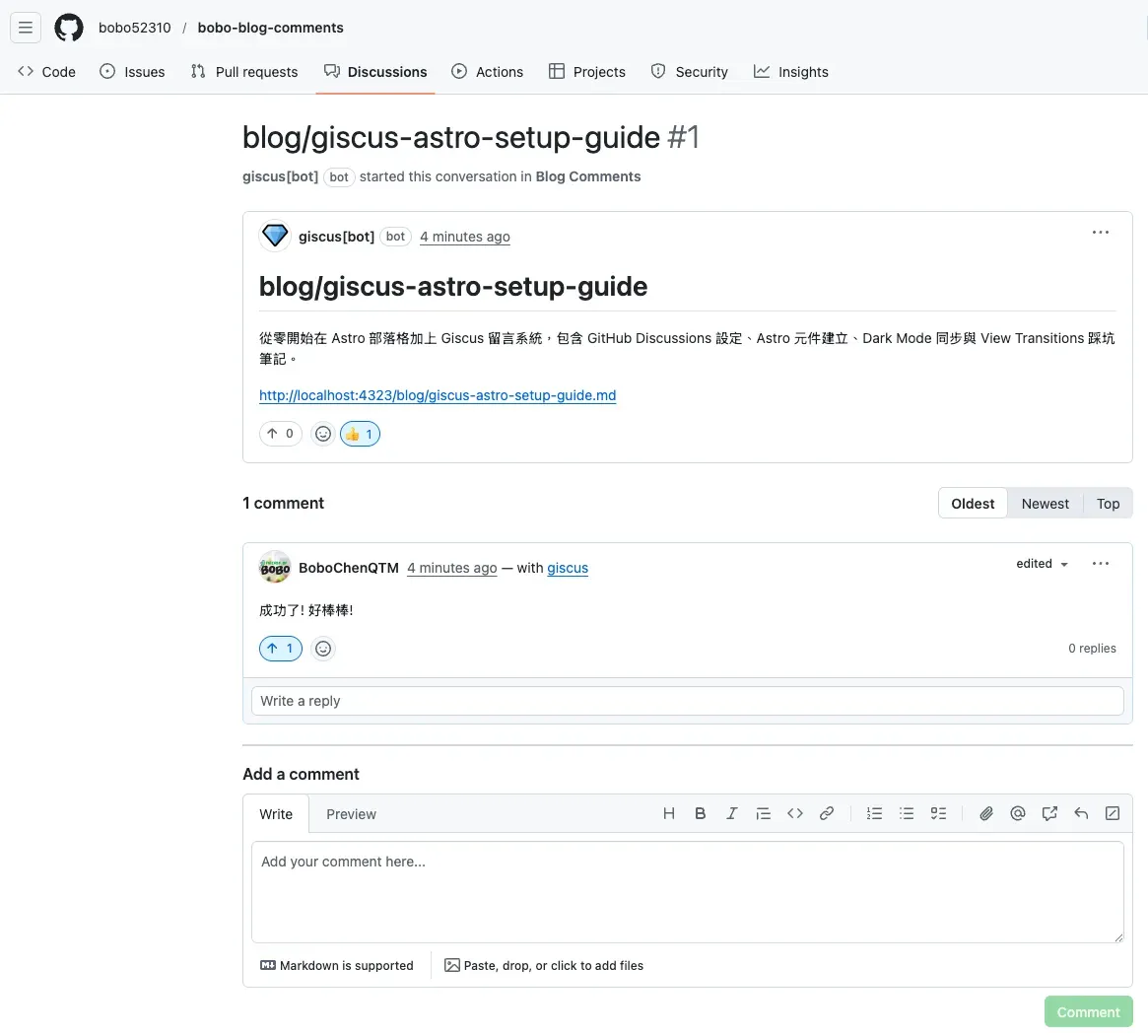The height and width of the screenshot is (1036, 1148).
Task: Insert a numbered list
Action: (874, 813)
